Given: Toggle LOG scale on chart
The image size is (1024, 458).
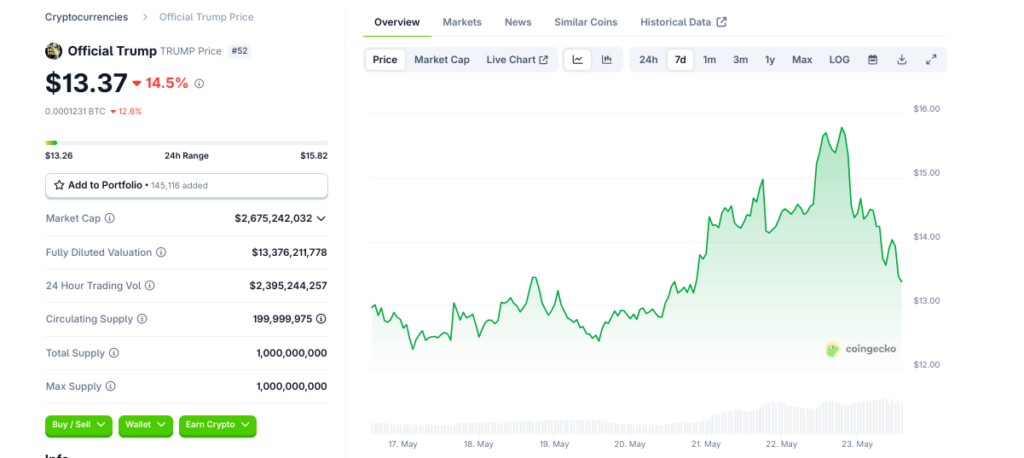Looking at the screenshot, I should pos(839,59).
